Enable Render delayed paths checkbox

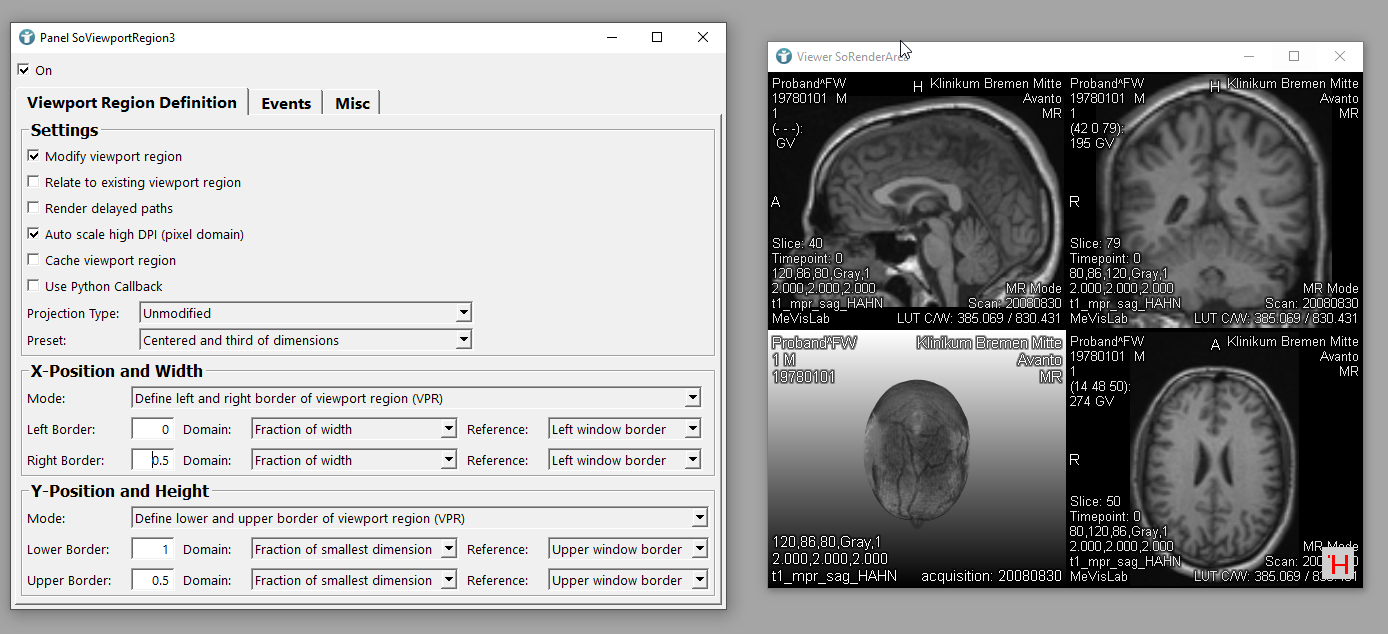coord(34,209)
